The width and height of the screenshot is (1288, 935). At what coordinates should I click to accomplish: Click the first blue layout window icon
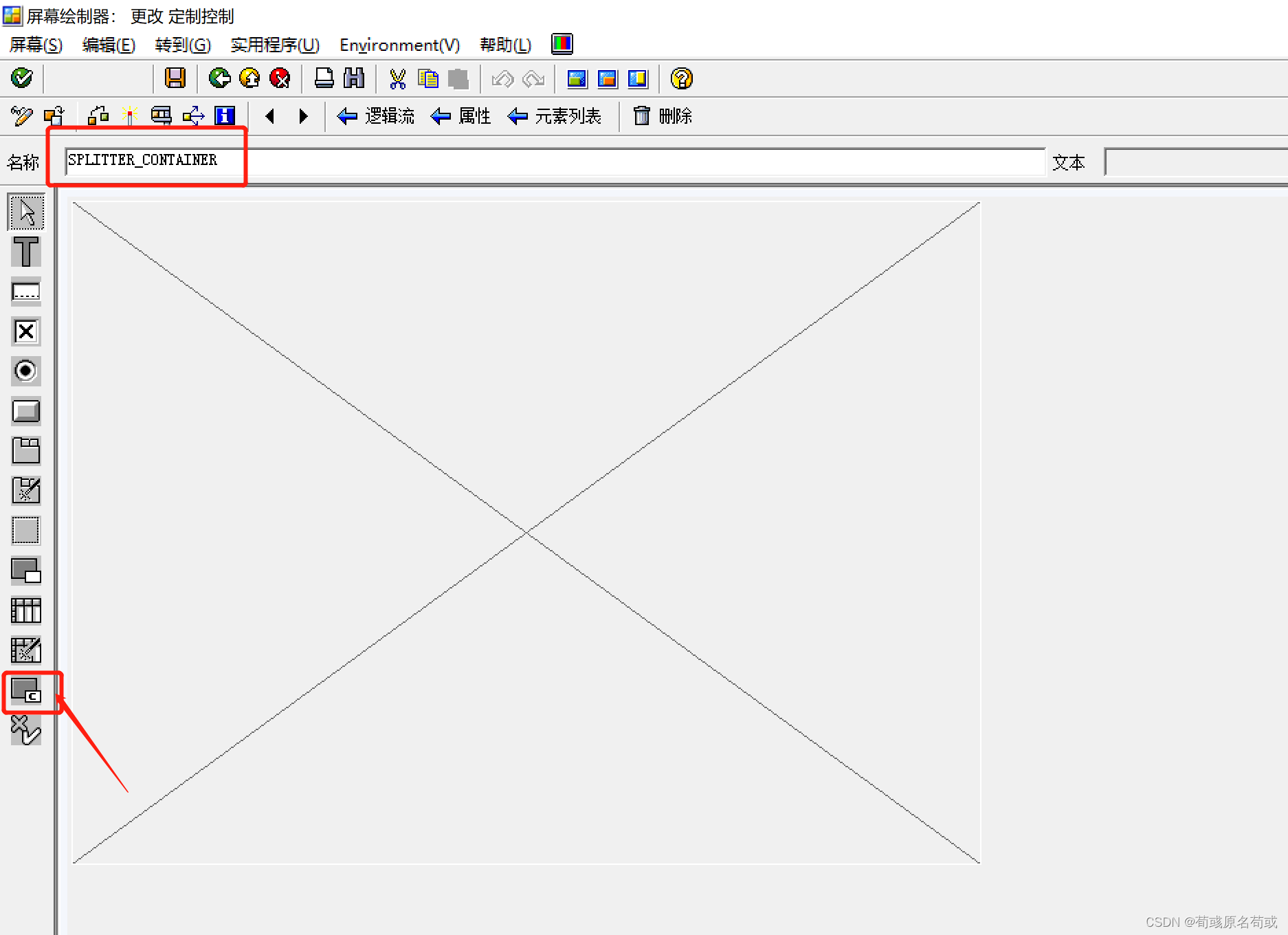577,79
